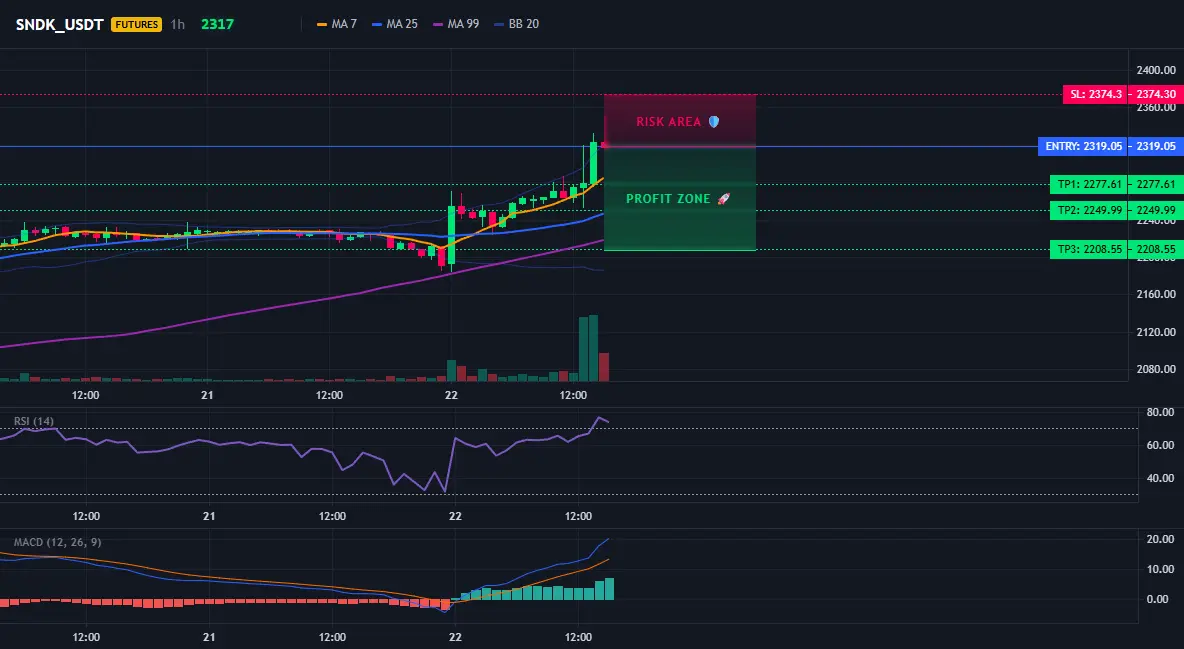1184x649 pixels.
Task: Select the 1h timeframe label
Action: click(x=177, y=24)
